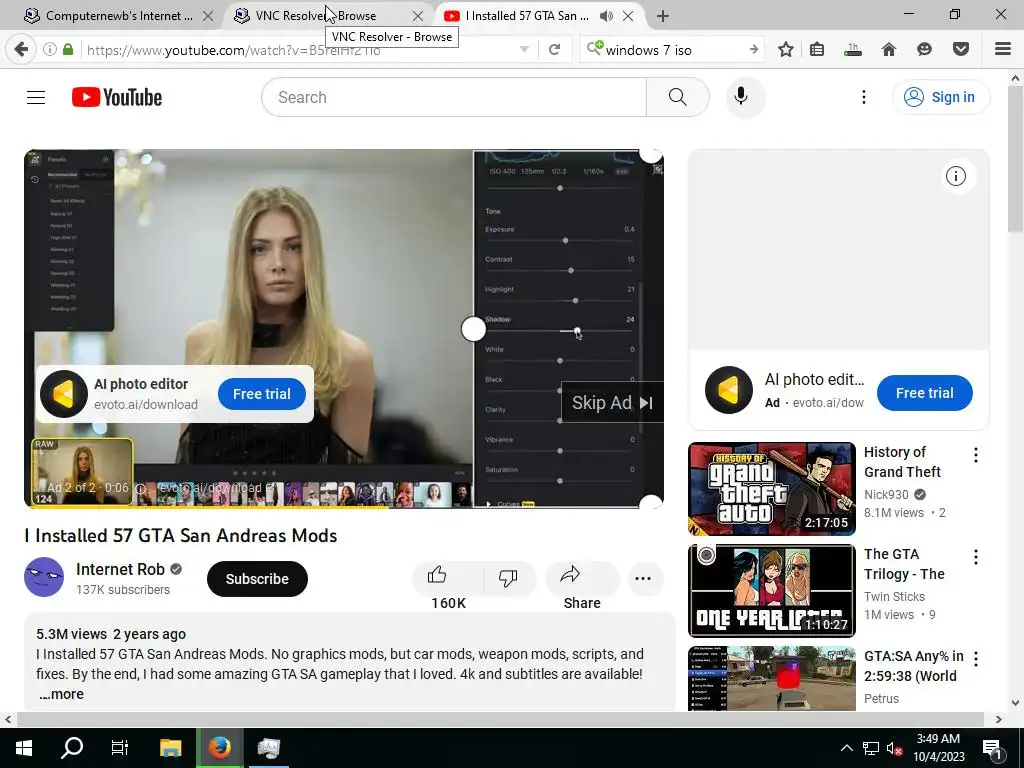Reload the page with the refresh icon
Image resolution: width=1024 pixels, height=768 pixels.
(554, 50)
